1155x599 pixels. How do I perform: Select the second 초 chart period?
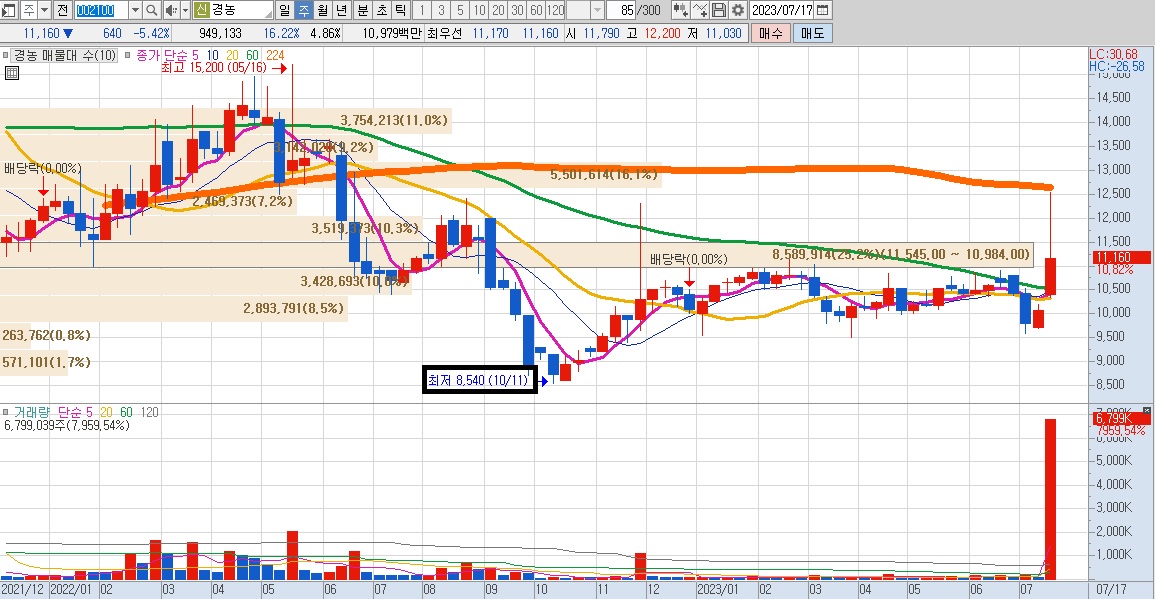pos(382,10)
